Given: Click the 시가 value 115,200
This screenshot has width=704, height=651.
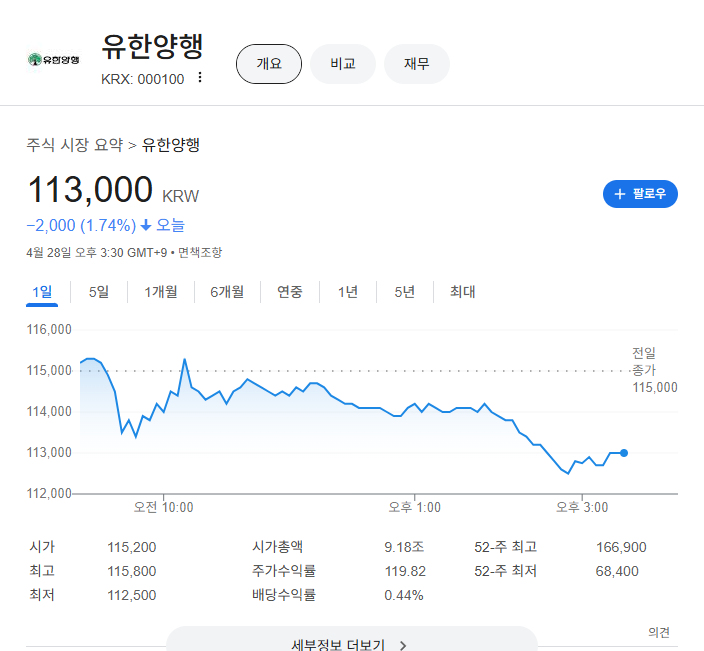Looking at the screenshot, I should tap(132, 547).
